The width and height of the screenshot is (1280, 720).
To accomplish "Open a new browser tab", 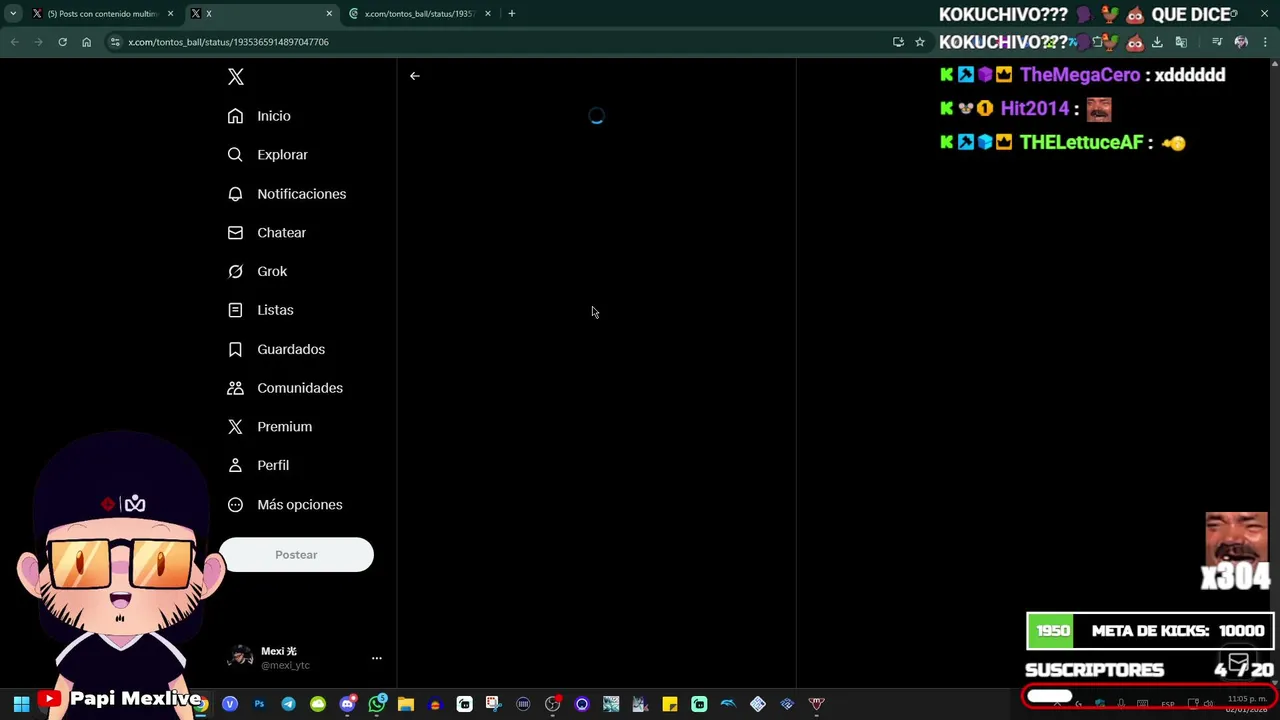I will pyautogui.click(x=512, y=14).
